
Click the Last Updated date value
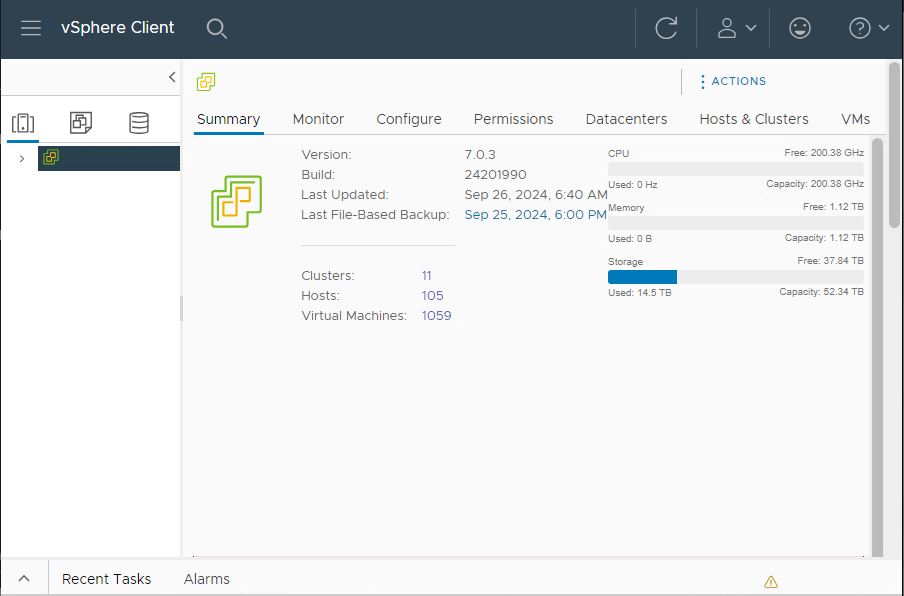coord(536,195)
